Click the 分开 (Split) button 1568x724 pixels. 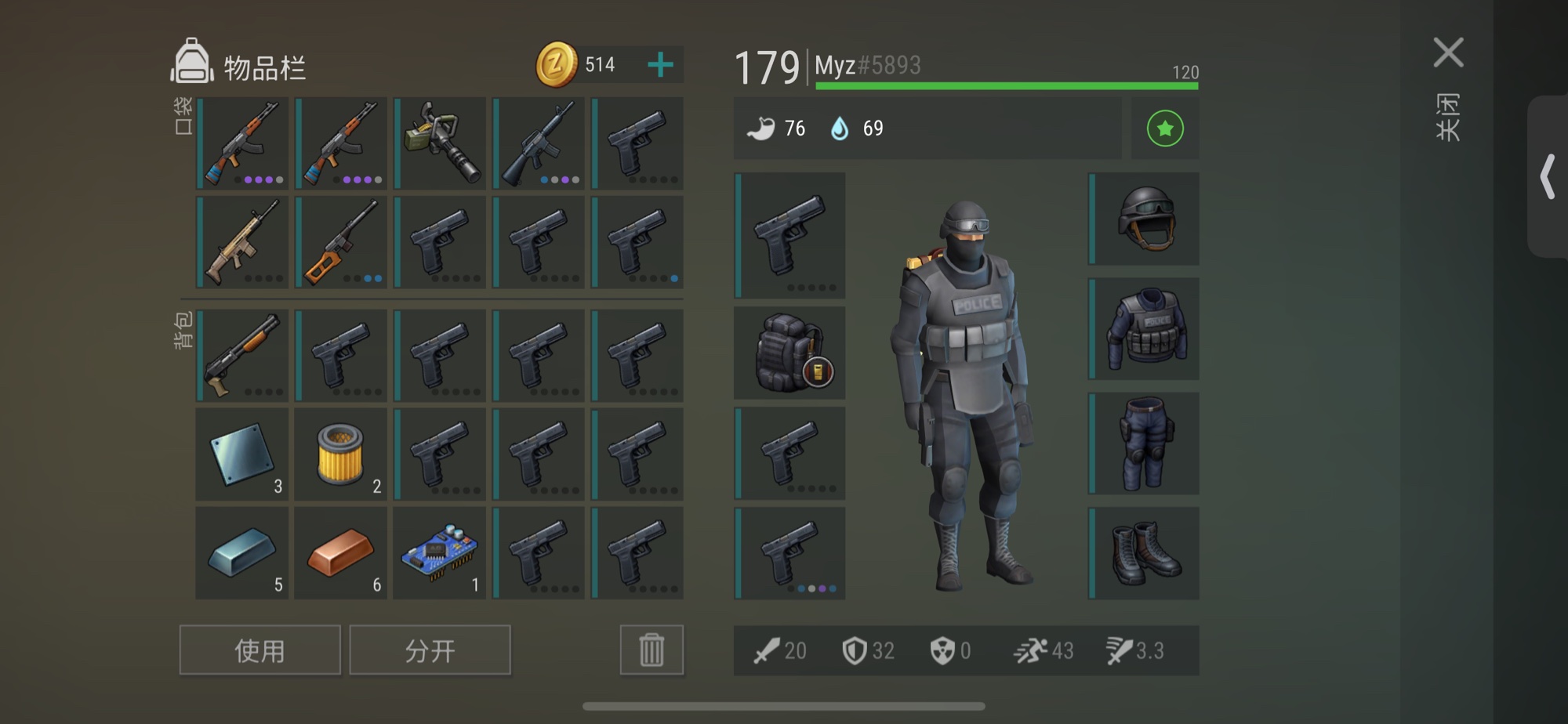(430, 650)
